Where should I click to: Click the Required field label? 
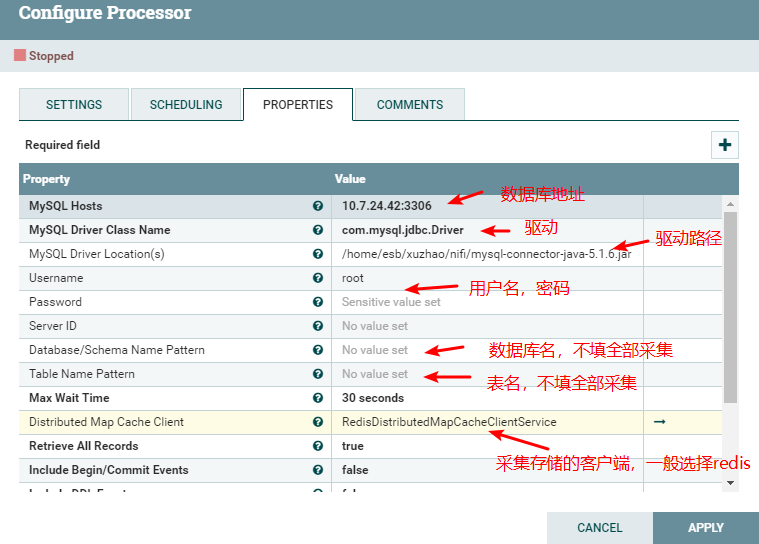(x=62, y=145)
